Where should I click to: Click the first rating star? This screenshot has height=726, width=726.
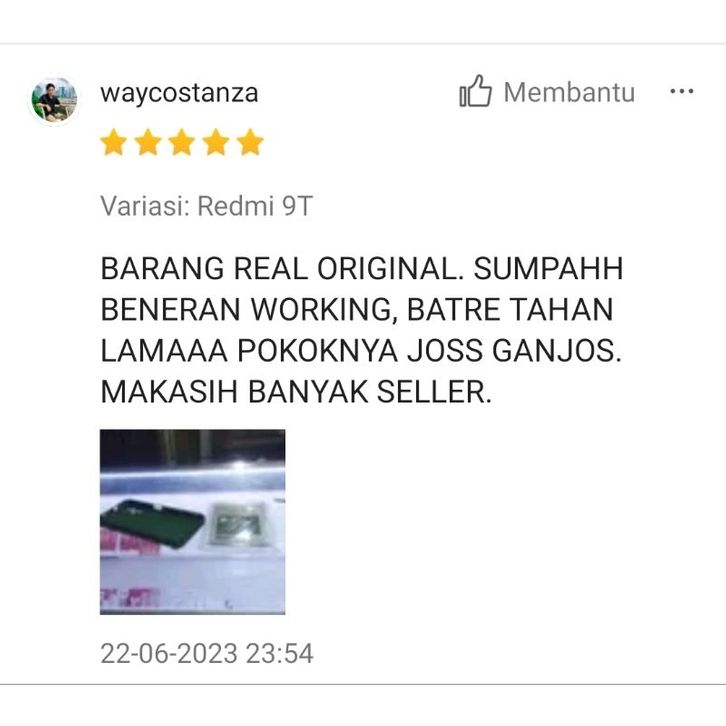pos(113,142)
